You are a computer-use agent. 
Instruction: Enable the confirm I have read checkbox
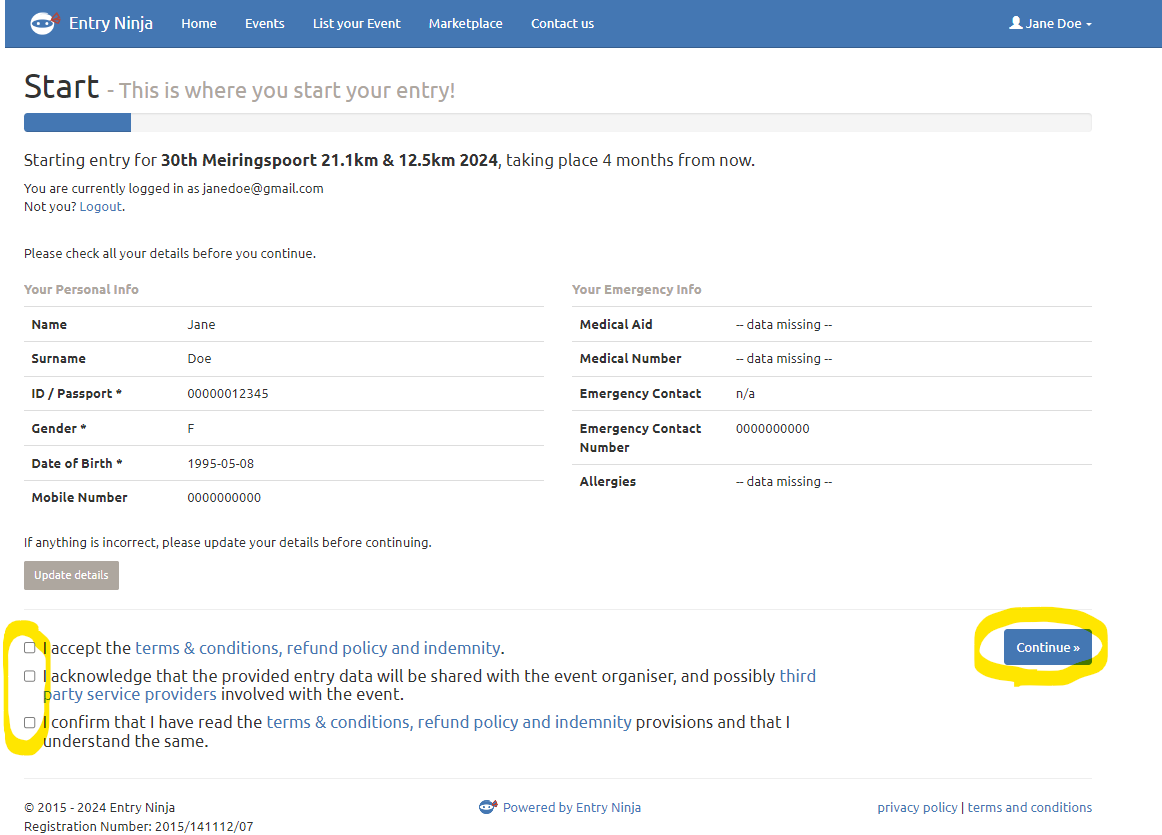click(30, 722)
